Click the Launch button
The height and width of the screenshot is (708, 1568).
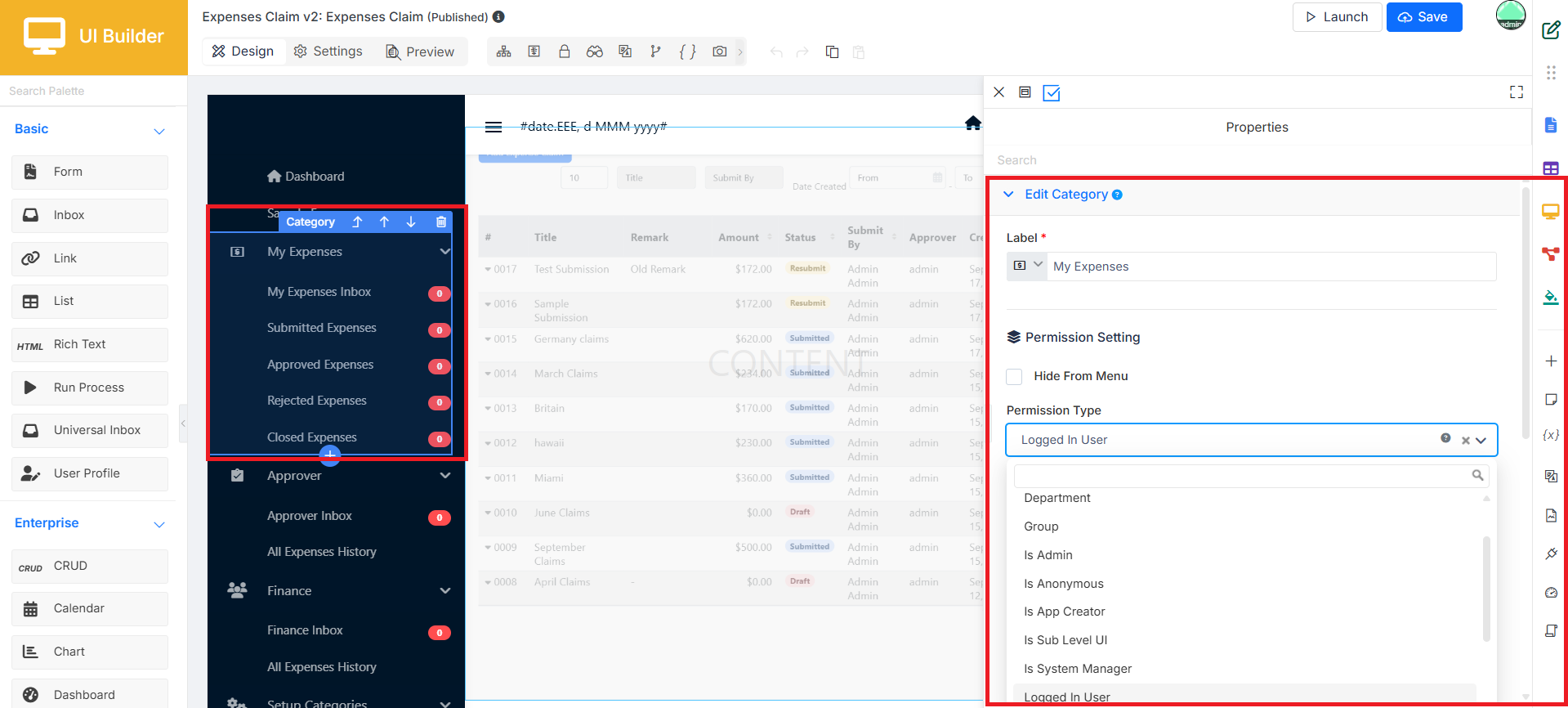(x=1337, y=17)
